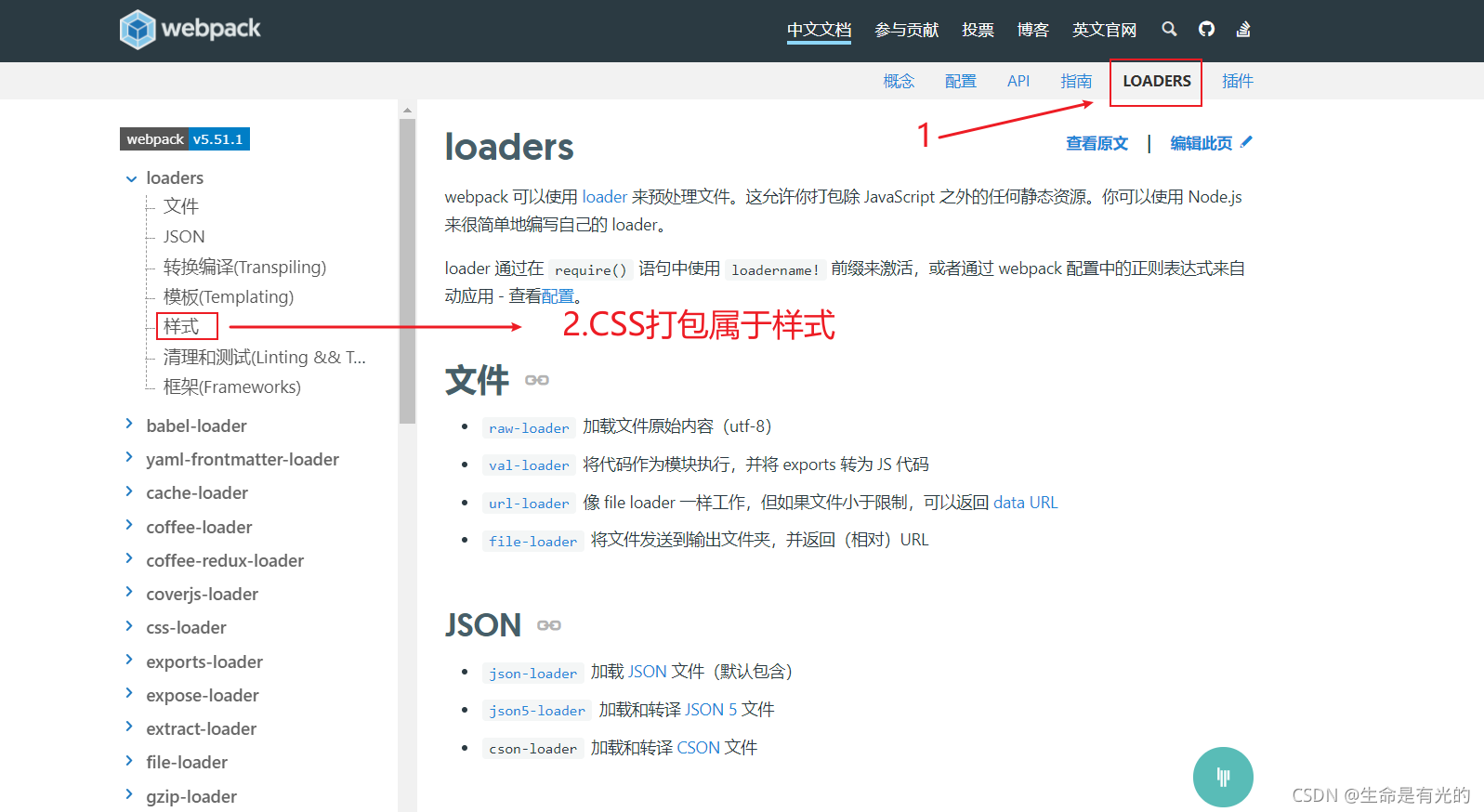
Task: Open the Stack Overflow icon link
Action: (x=1243, y=29)
